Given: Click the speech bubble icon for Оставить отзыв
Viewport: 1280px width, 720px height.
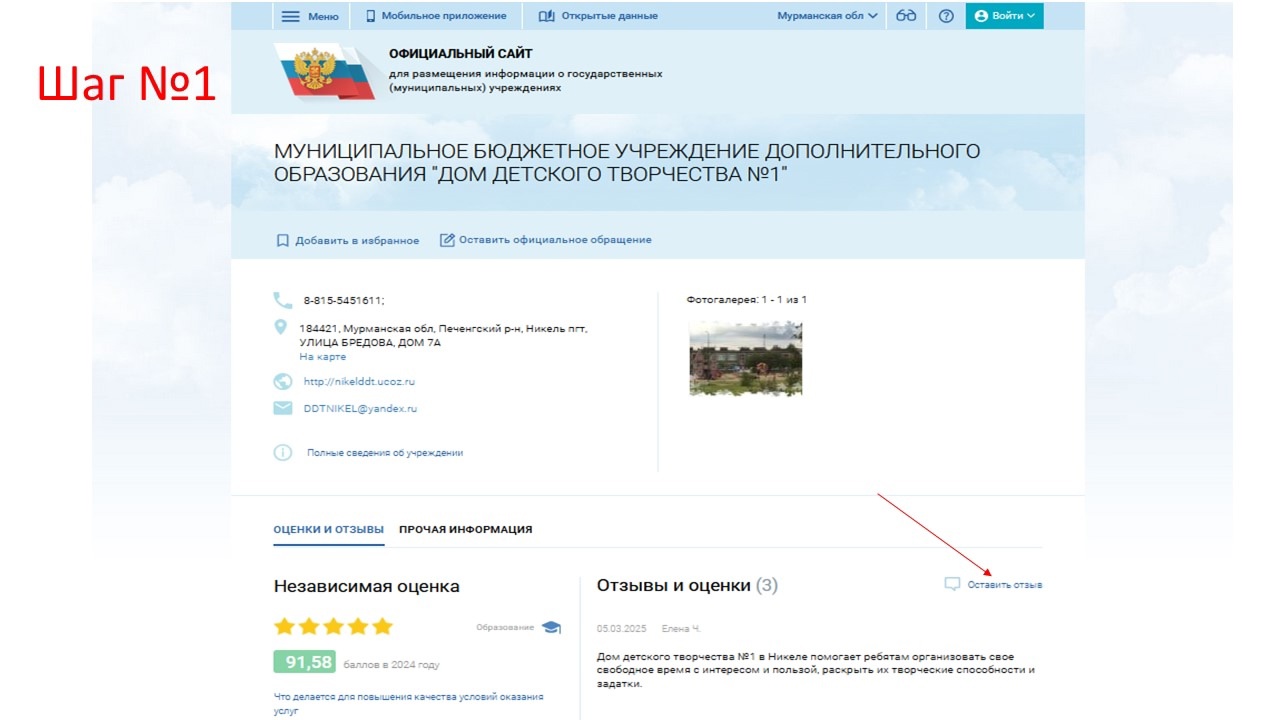Looking at the screenshot, I should tap(952, 584).
